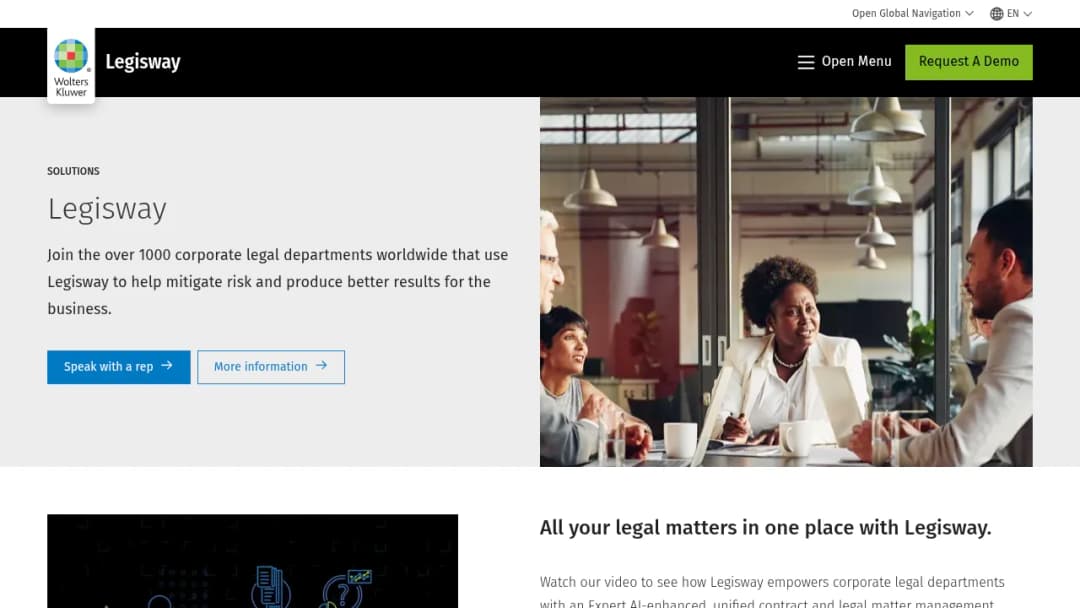
Task: Click the Legisway header brand link
Action: (x=143, y=62)
